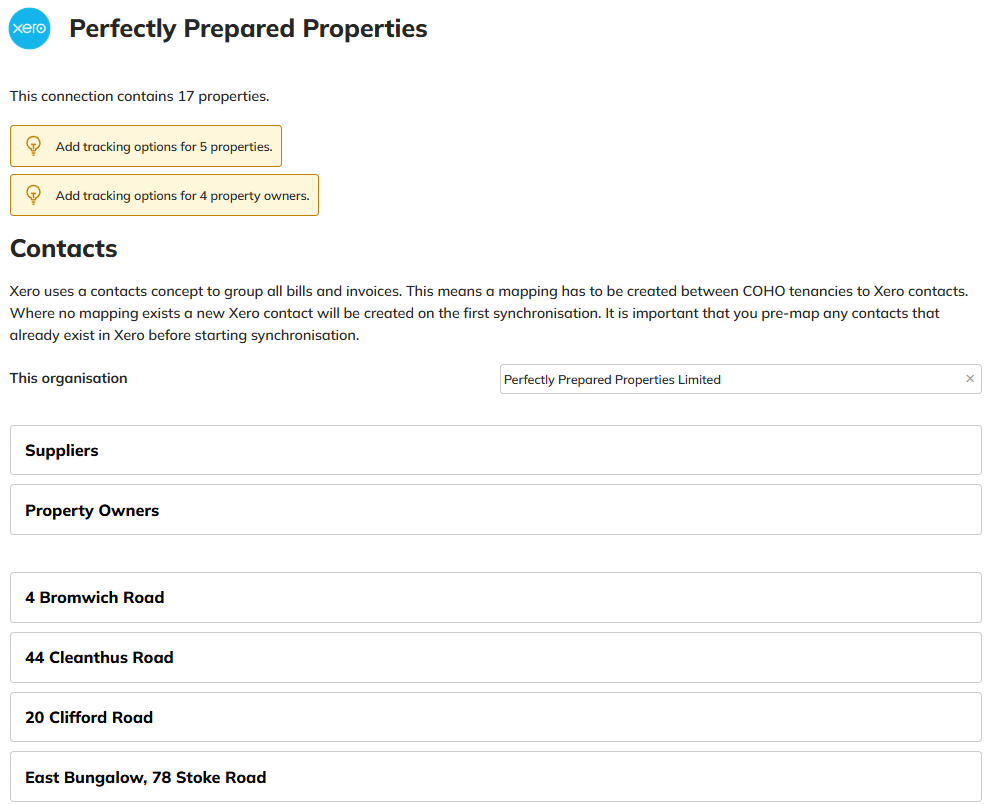This screenshot has height=805, width=987.
Task: Clear the organisation field with the x icon
Action: click(x=969, y=379)
